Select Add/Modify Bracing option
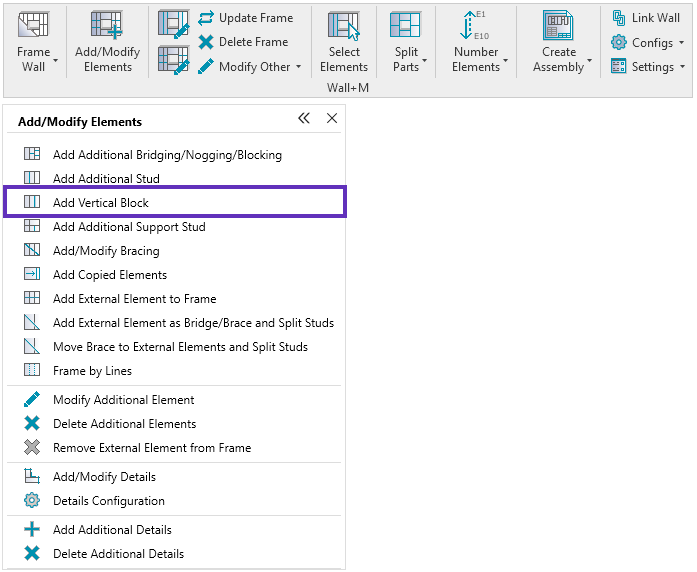This screenshot has height=572, width=697. coord(106,251)
